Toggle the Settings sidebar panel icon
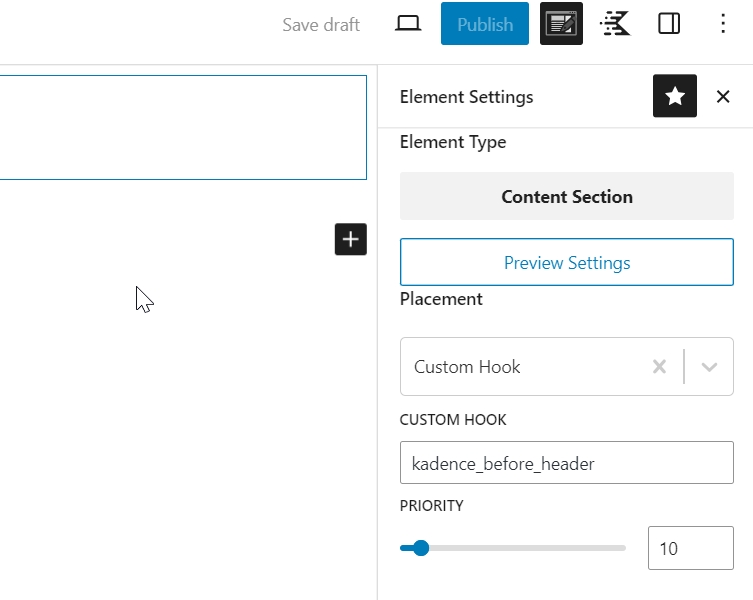 (669, 24)
